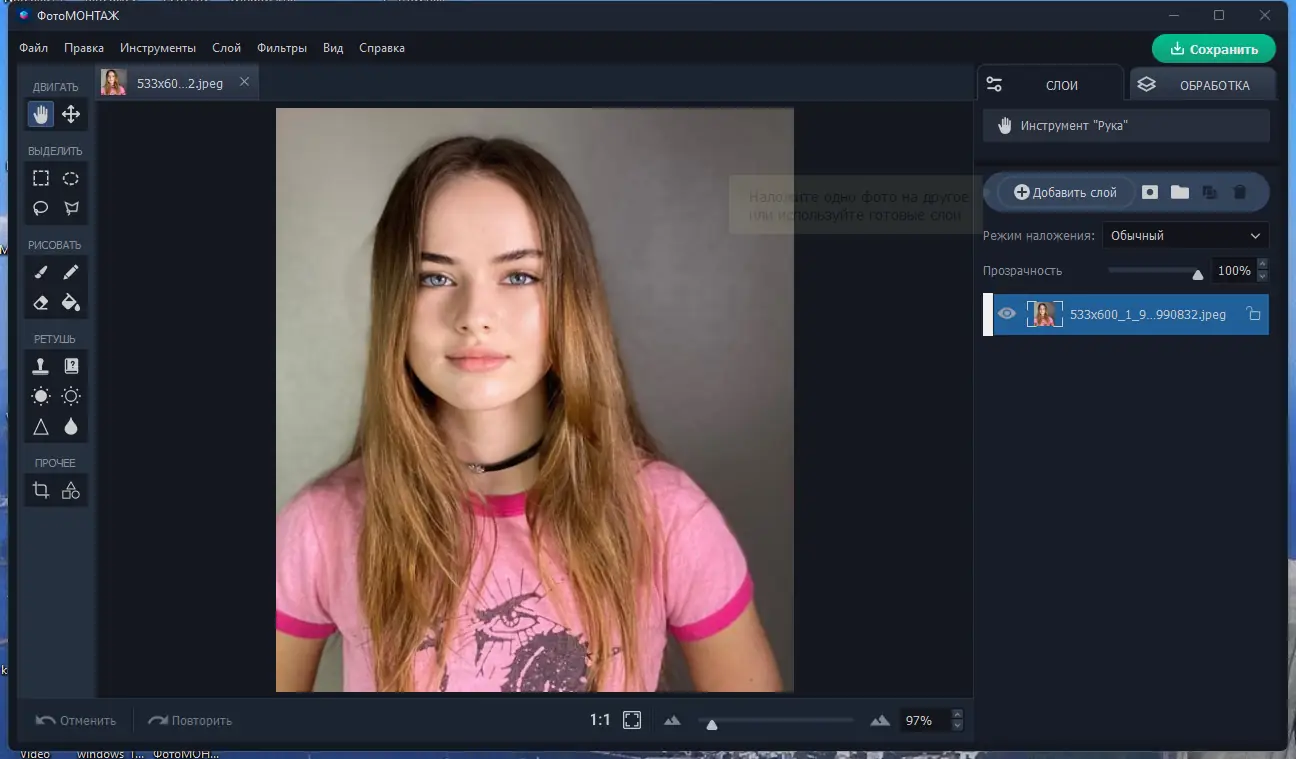Select the Move tool with four arrows
The height and width of the screenshot is (759, 1296).
71,115
